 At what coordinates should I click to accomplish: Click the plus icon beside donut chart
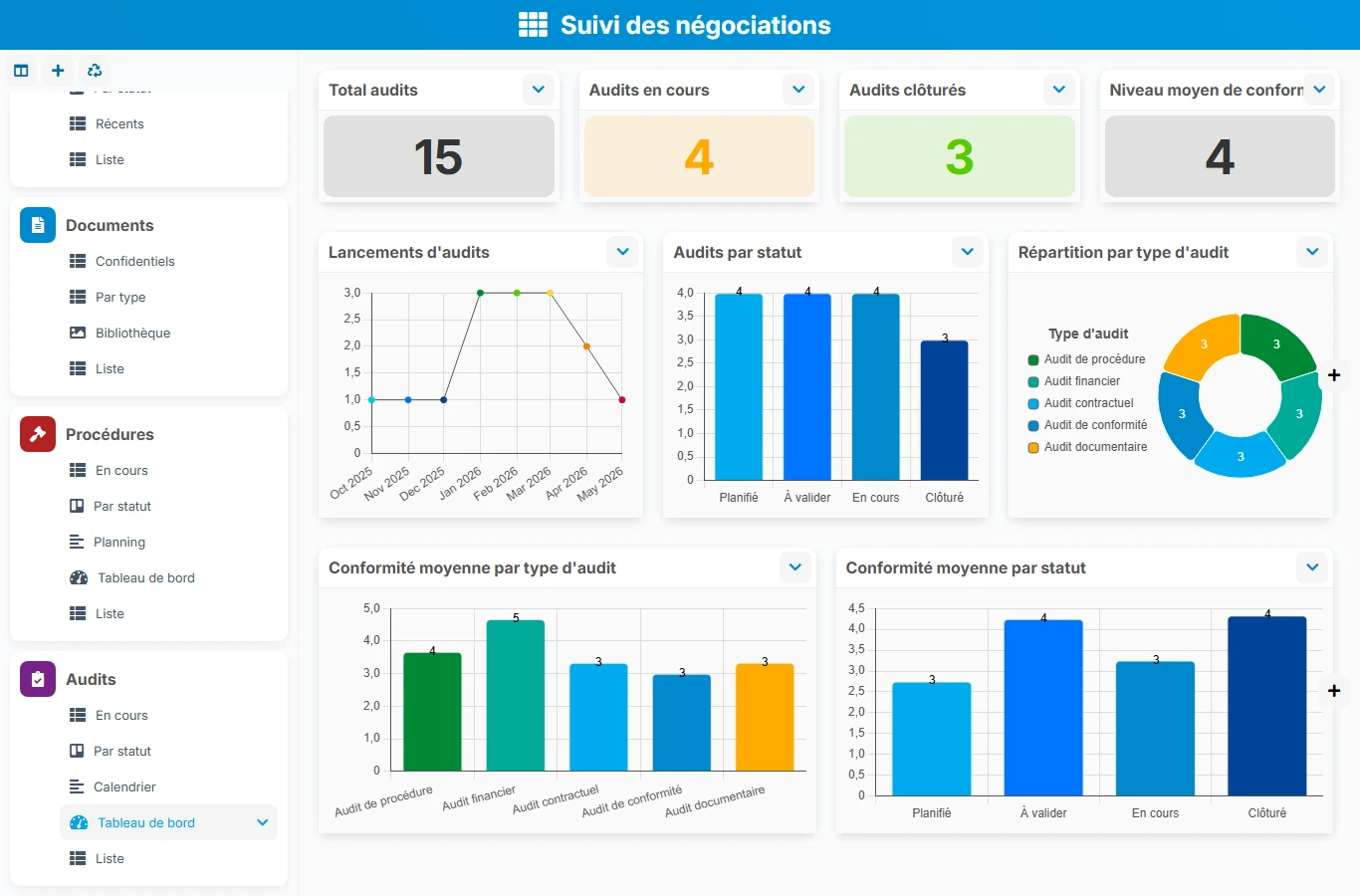click(1334, 375)
